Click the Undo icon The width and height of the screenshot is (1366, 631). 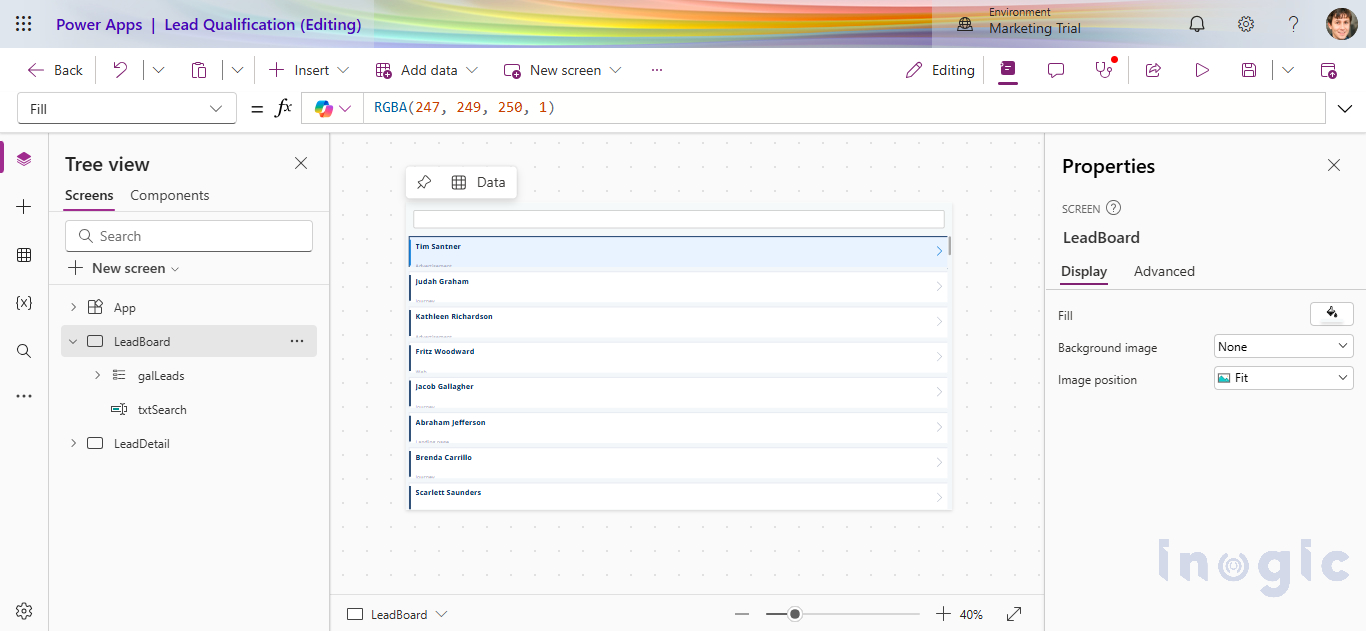pos(120,70)
